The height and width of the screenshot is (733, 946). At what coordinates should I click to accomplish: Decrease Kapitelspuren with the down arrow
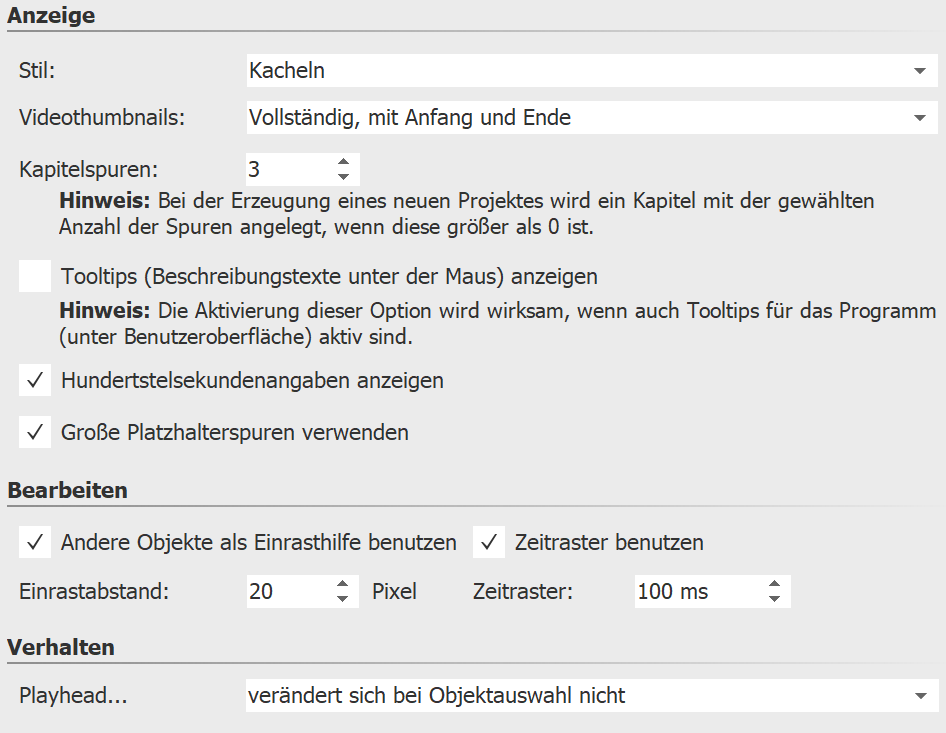[x=344, y=176]
